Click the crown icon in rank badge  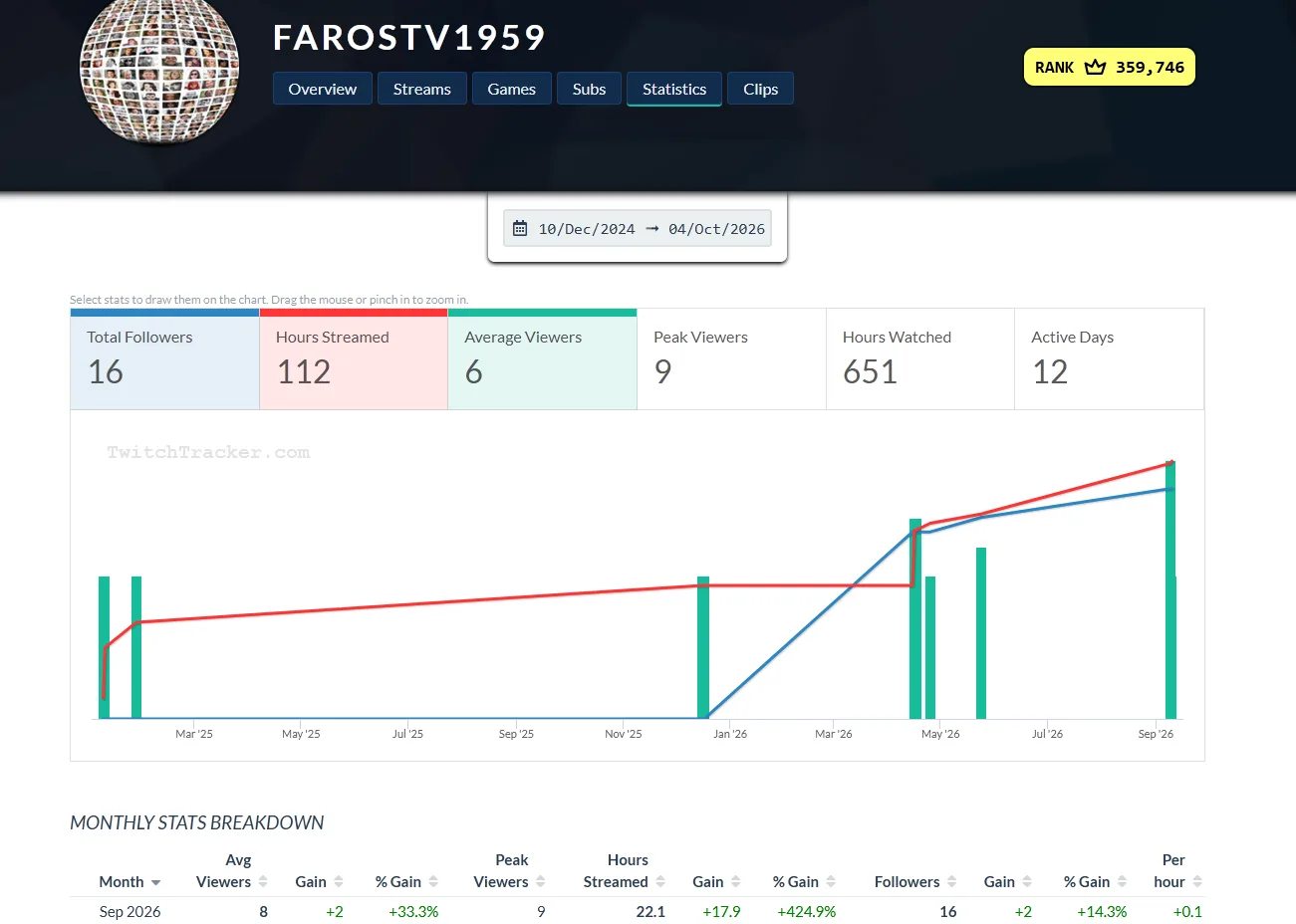[x=1095, y=67]
